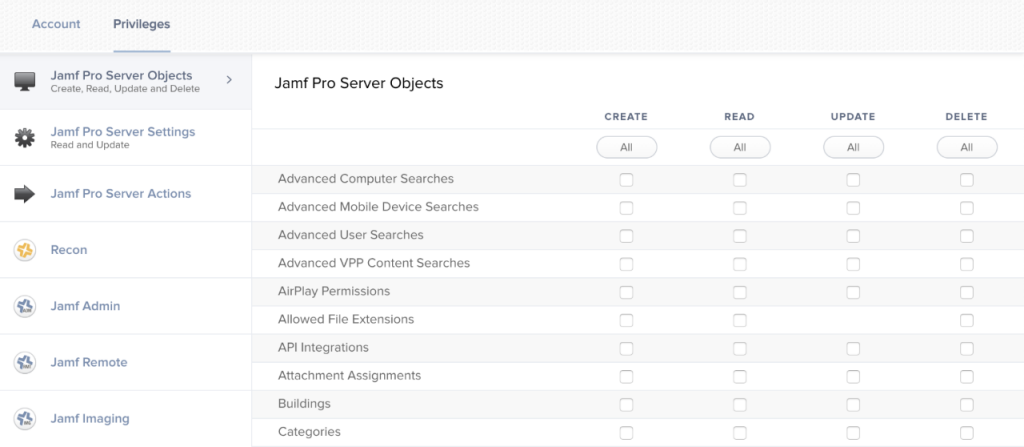Check Update for API Integrations
The height and width of the screenshot is (447, 1024).
pos(853,348)
